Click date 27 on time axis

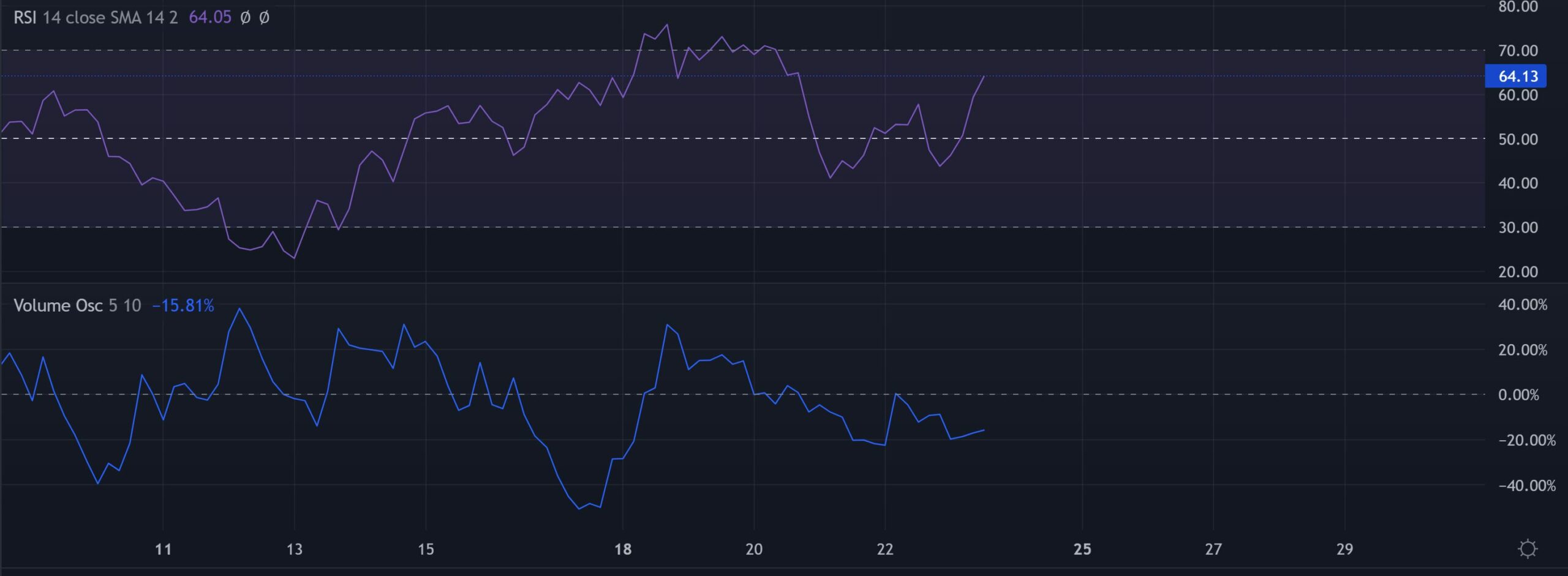[x=1213, y=549]
